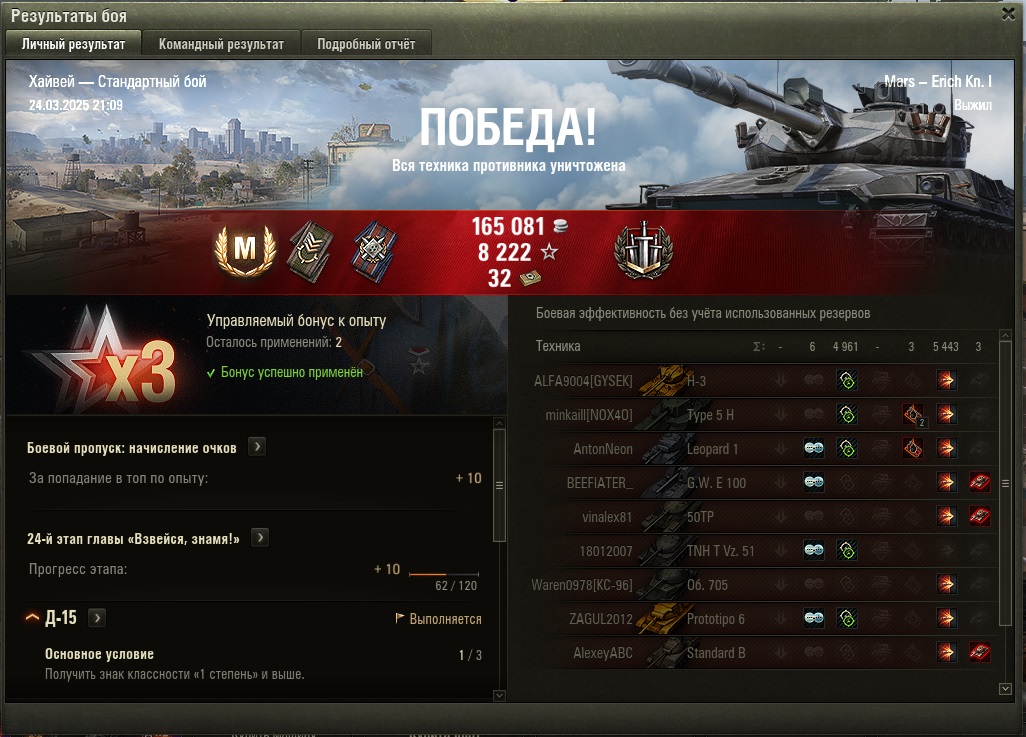This screenshot has height=737, width=1026.
Task: Click the Mastery badge "M" medal icon
Action: [245, 251]
